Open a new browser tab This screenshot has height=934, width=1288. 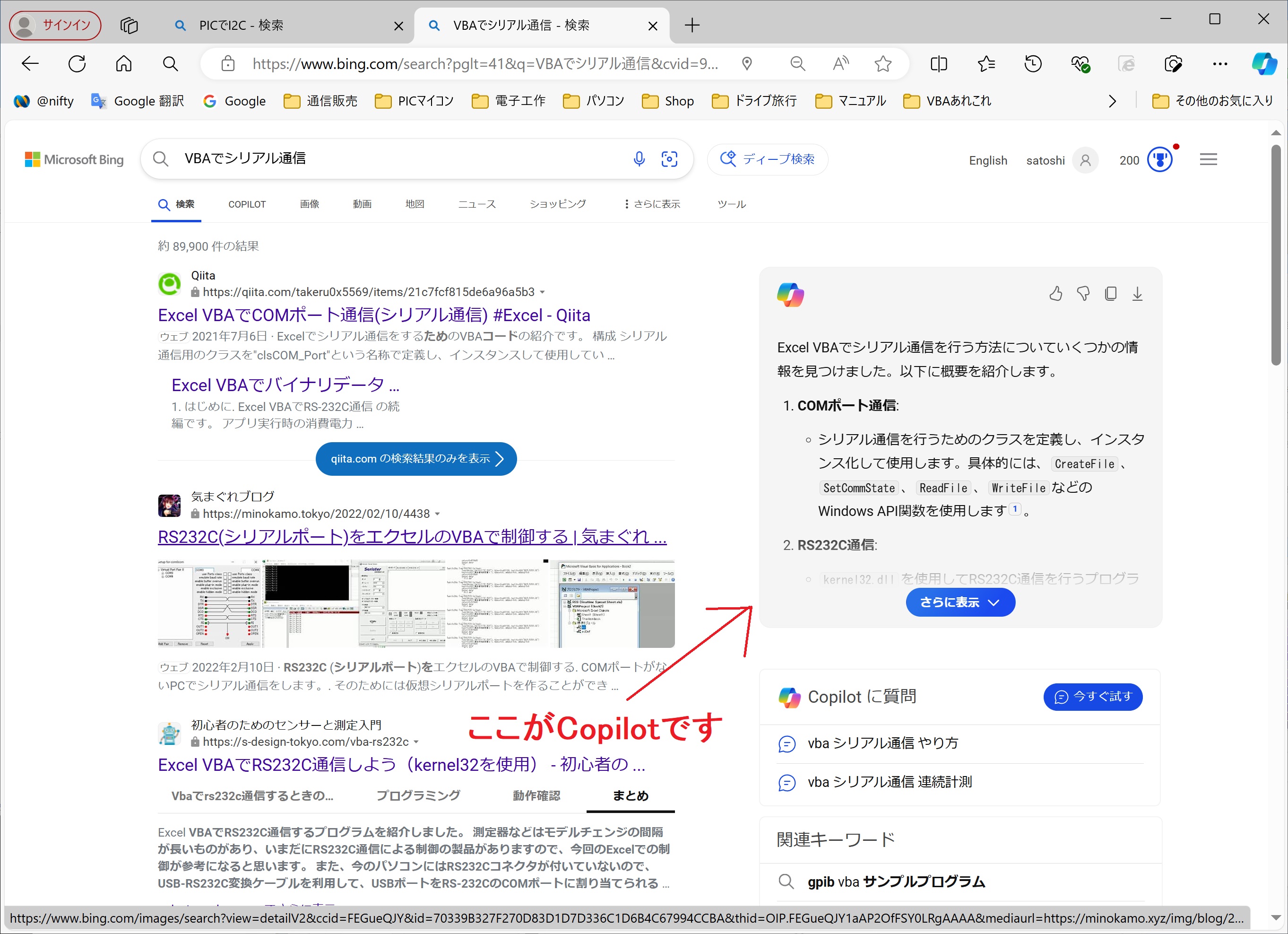(692, 25)
